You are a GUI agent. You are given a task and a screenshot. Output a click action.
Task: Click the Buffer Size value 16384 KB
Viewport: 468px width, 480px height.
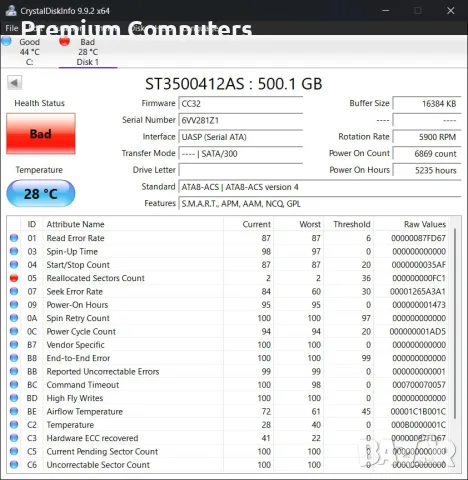[427, 104]
